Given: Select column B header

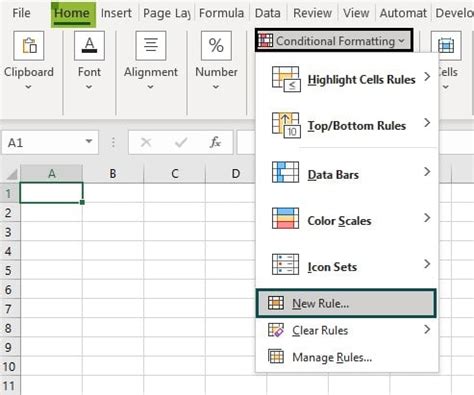Looking at the screenshot, I should 113,174.
